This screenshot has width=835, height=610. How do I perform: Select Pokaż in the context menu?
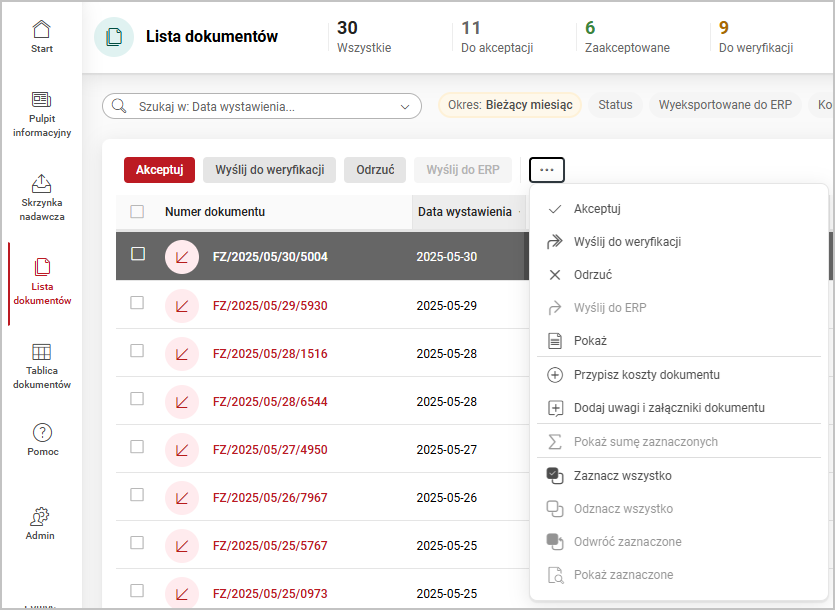[679, 340]
